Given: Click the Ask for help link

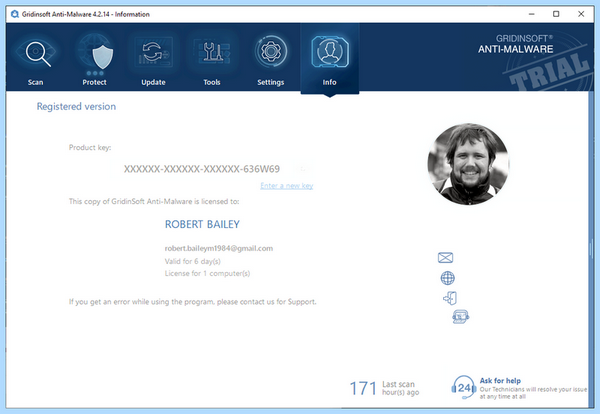Looking at the screenshot, I should (x=500, y=380).
